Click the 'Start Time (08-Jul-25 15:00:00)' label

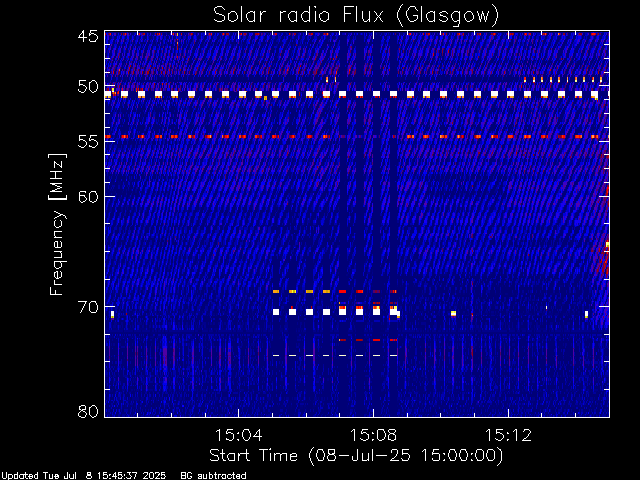click(x=356, y=456)
